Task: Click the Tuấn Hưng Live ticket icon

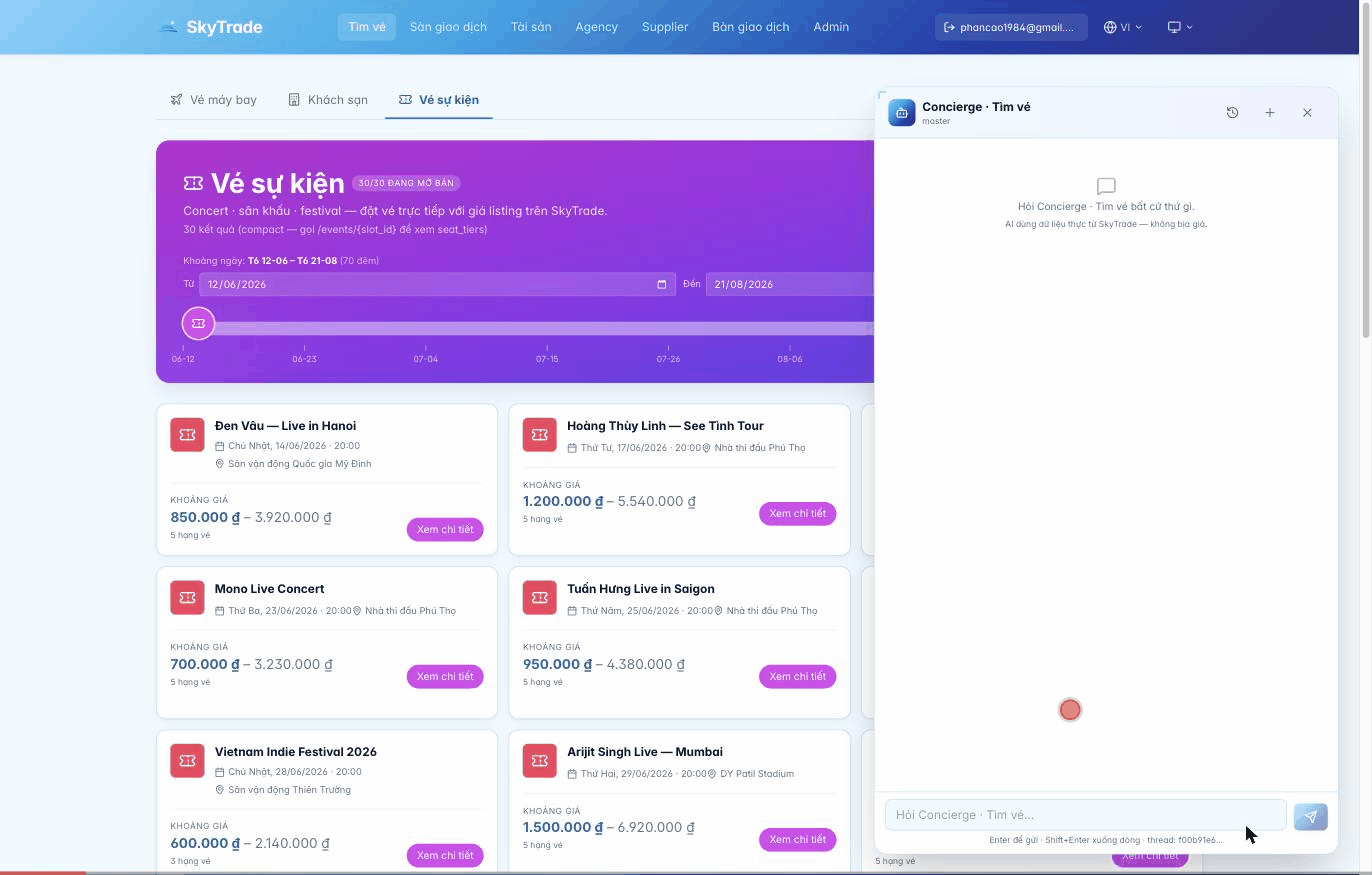Action: tap(540, 598)
